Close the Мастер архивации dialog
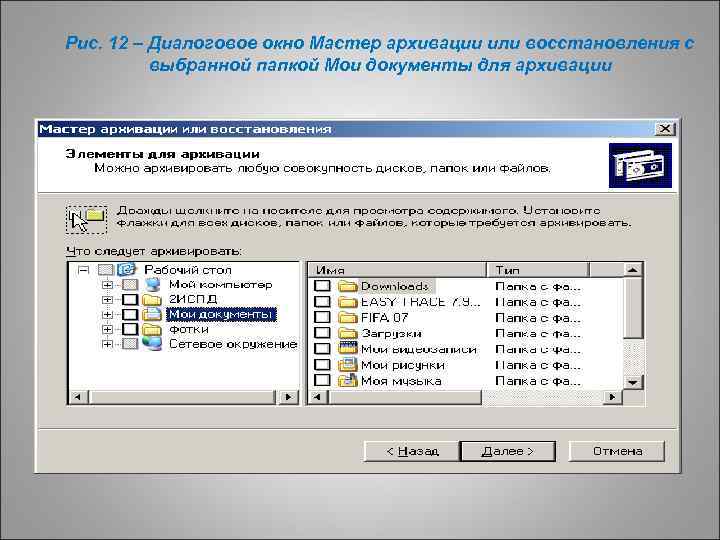The width and height of the screenshot is (720, 540). pyautogui.click(x=664, y=129)
